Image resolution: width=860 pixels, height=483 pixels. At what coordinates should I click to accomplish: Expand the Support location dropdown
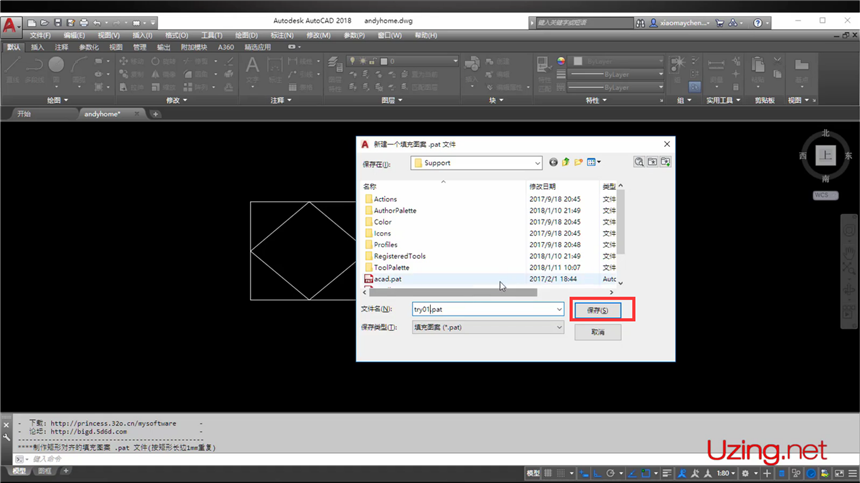(x=537, y=162)
